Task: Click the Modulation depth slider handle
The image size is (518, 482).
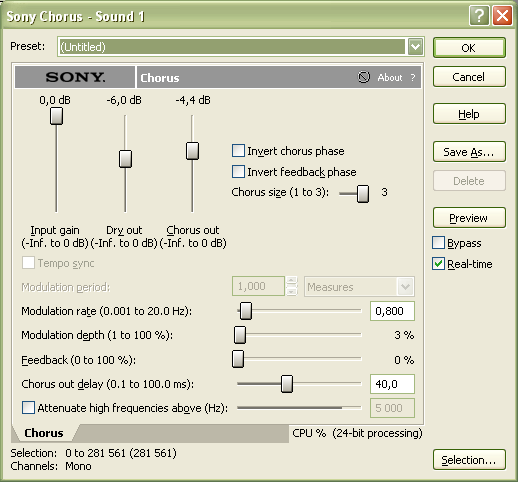Action: (240, 335)
